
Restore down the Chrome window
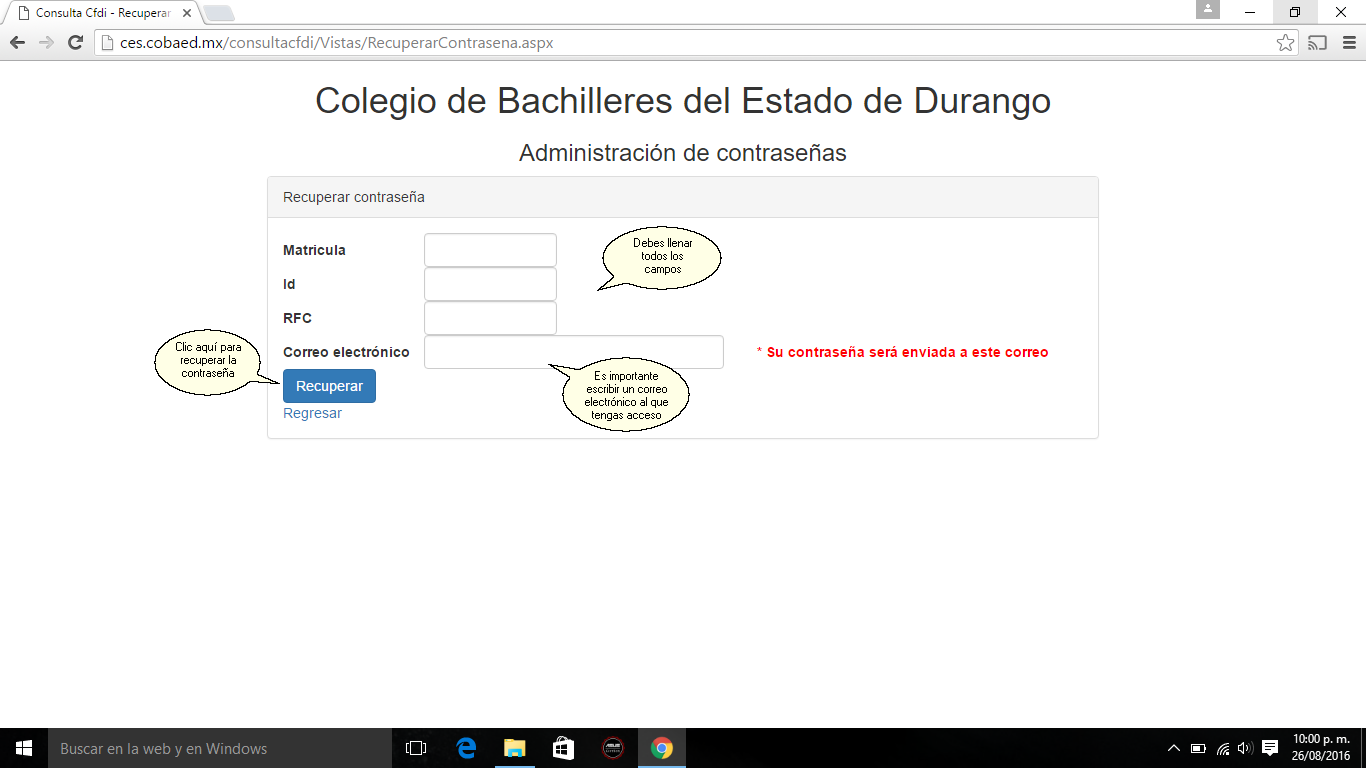coord(1296,12)
